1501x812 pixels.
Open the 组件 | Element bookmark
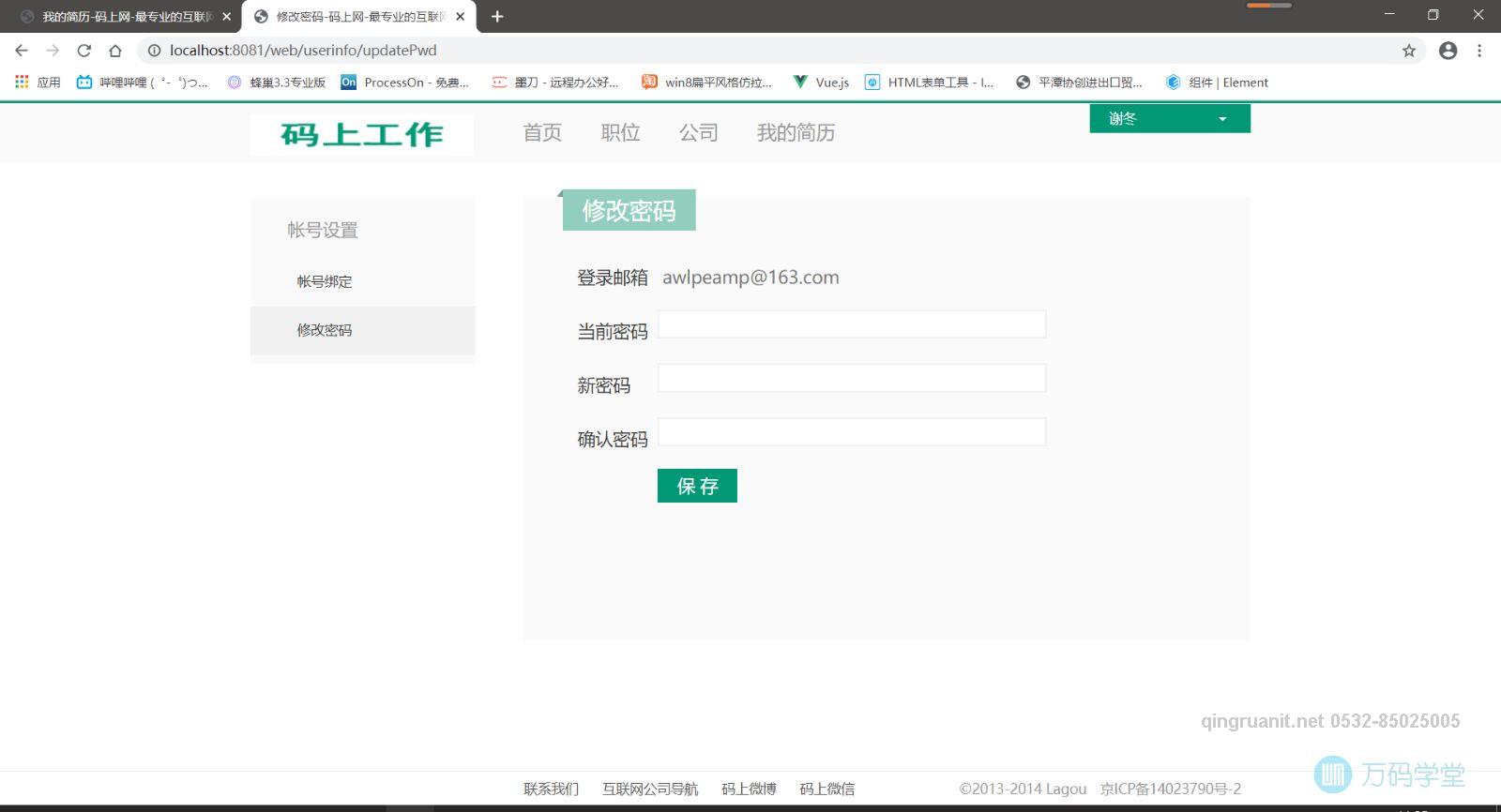1217,83
